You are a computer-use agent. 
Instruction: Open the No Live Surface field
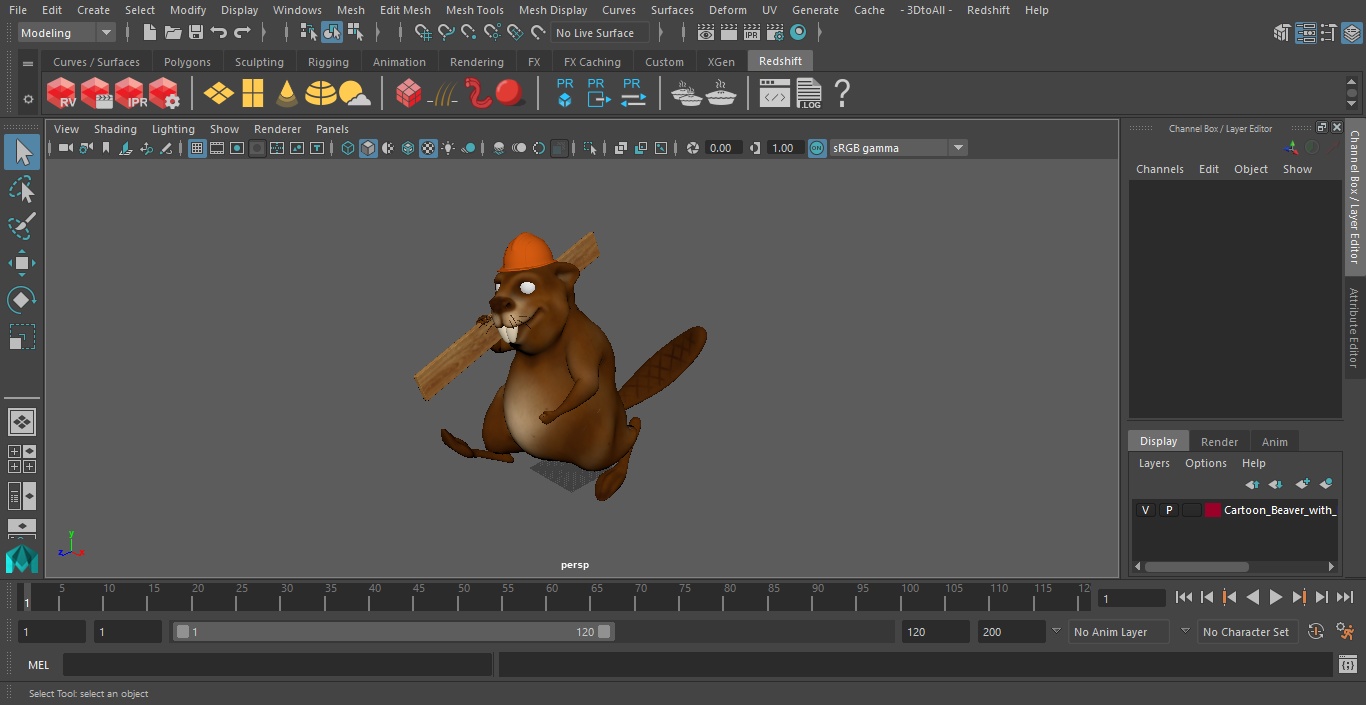pos(601,33)
